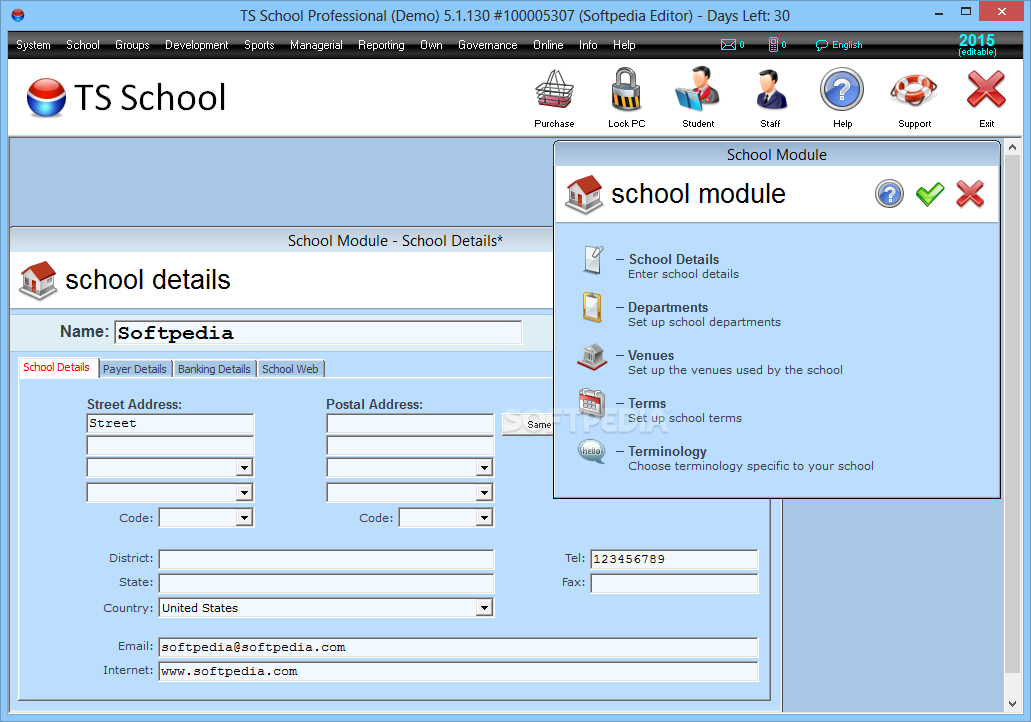1031x722 pixels.
Task: Click the School Details notepad icon
Action: coord(593,260)
